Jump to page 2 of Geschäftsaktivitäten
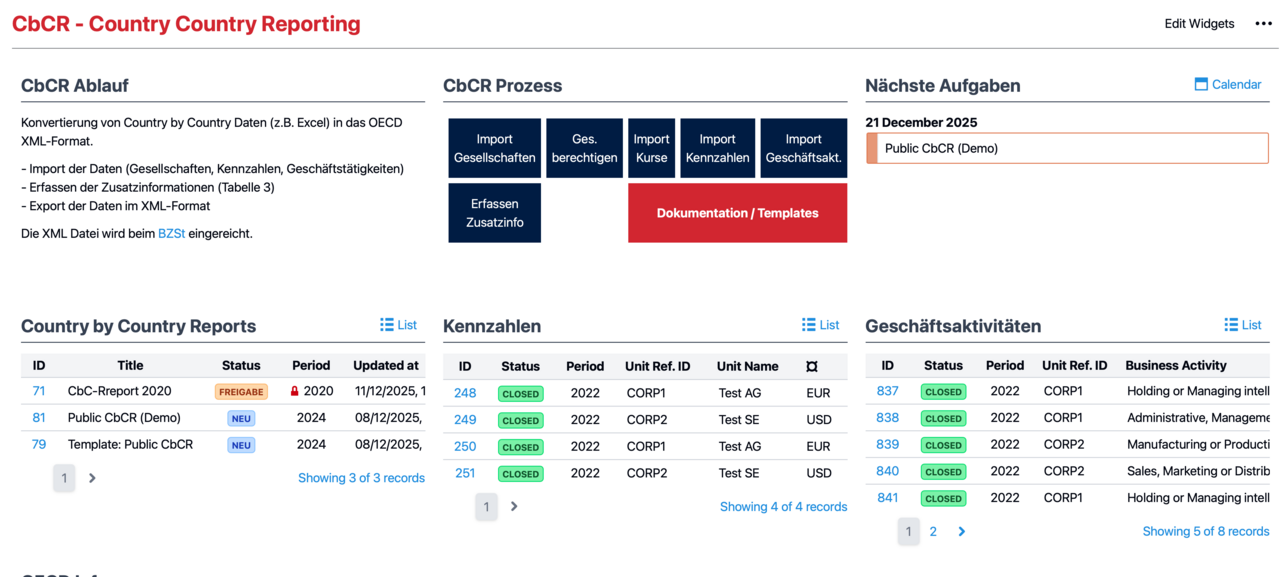 tap(933, 532)
